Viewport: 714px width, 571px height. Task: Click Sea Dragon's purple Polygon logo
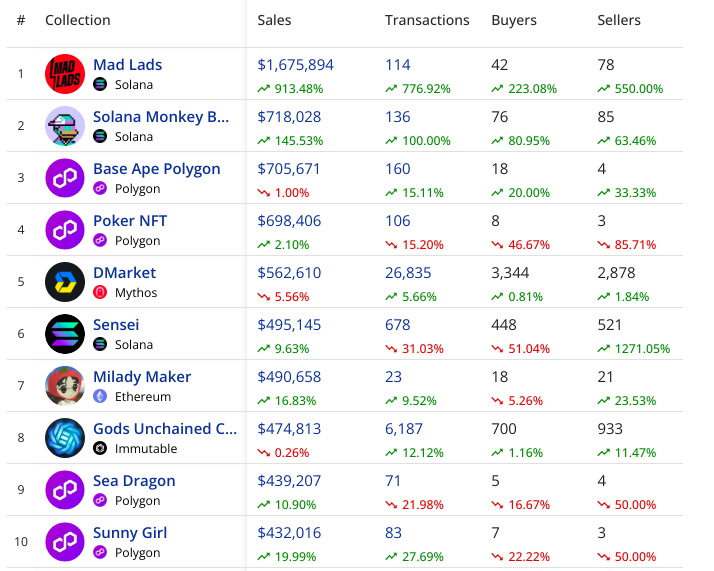tap(65, 489)
